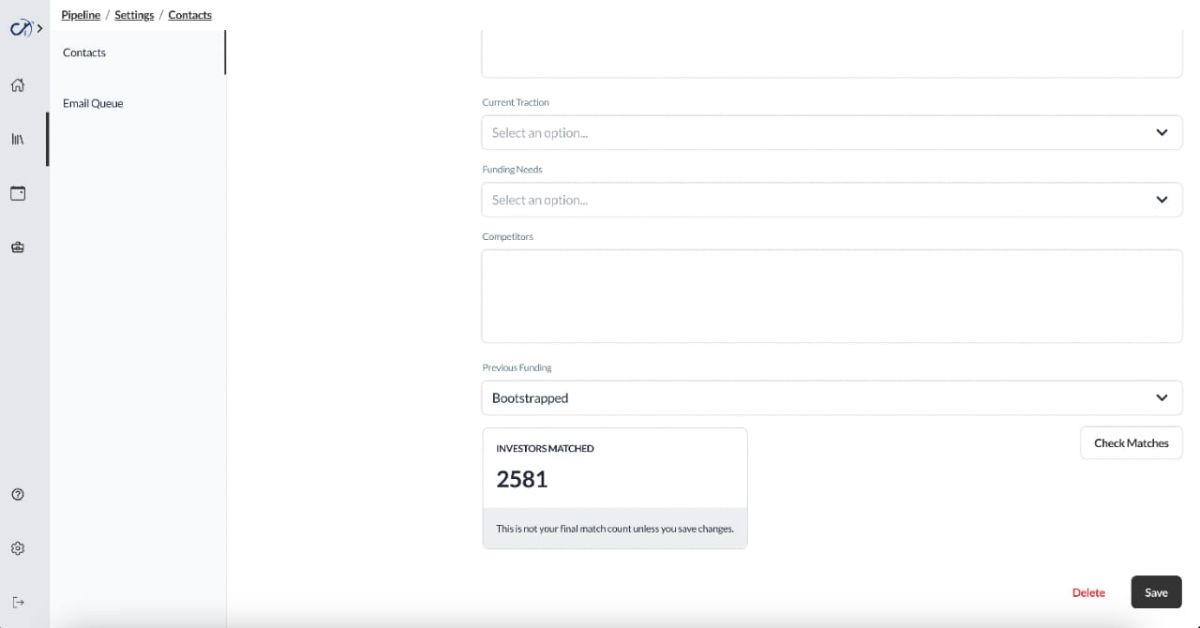This screenshot has width=1200, height=628.
Task: Focus the Competitors text area
Action: click(x=832, y=296)
